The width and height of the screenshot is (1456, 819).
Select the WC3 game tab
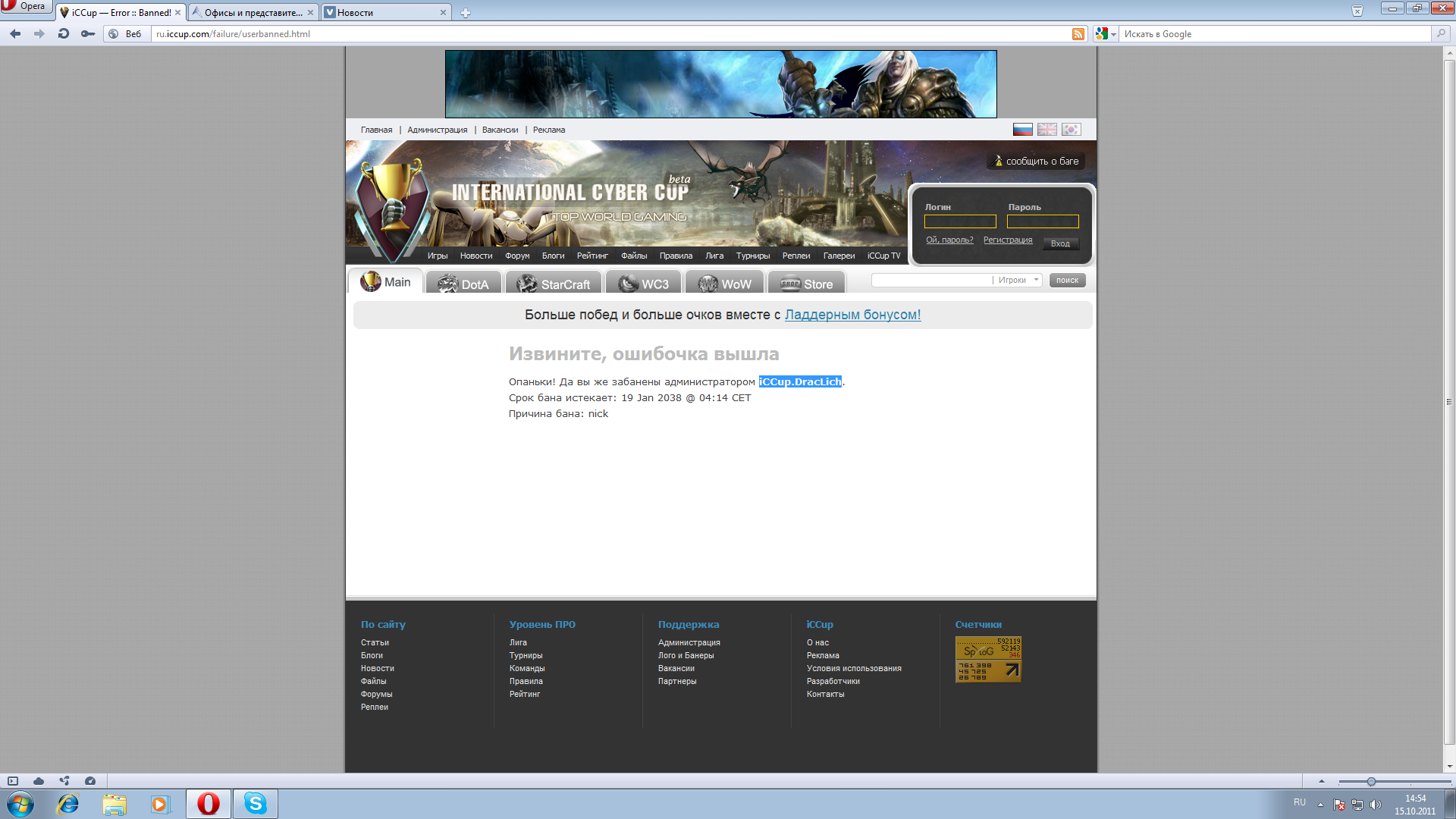[643, 283]
